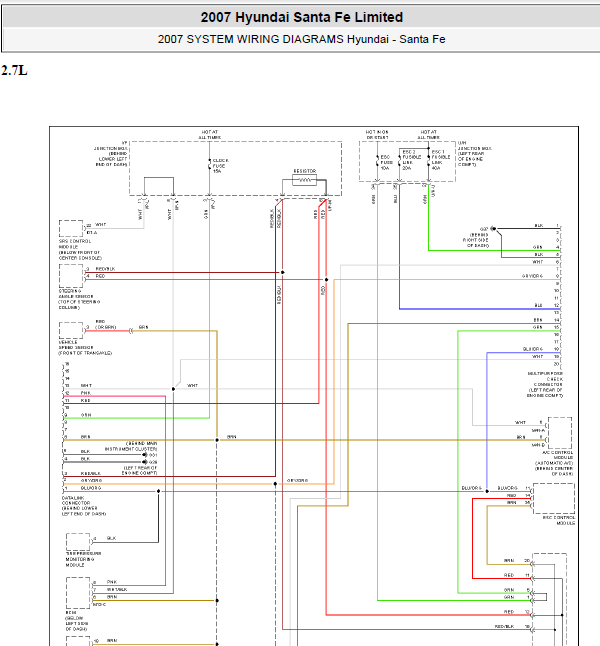Click the BCM location label
This screenshot has width=600, height=646.
click(76, 621)
